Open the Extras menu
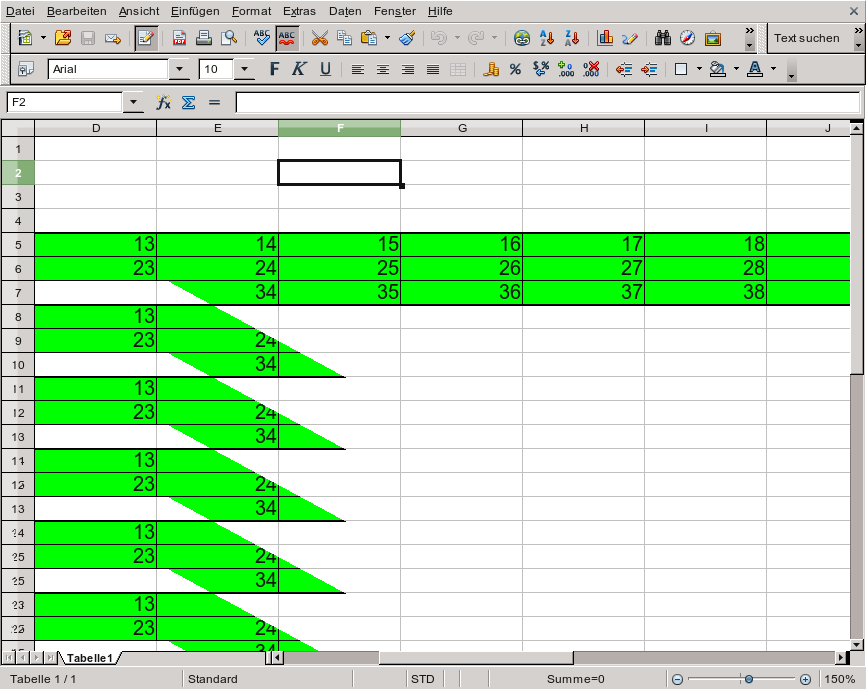Image resolution: width=866 pixels, height=689 pixels. click(299, 11)
